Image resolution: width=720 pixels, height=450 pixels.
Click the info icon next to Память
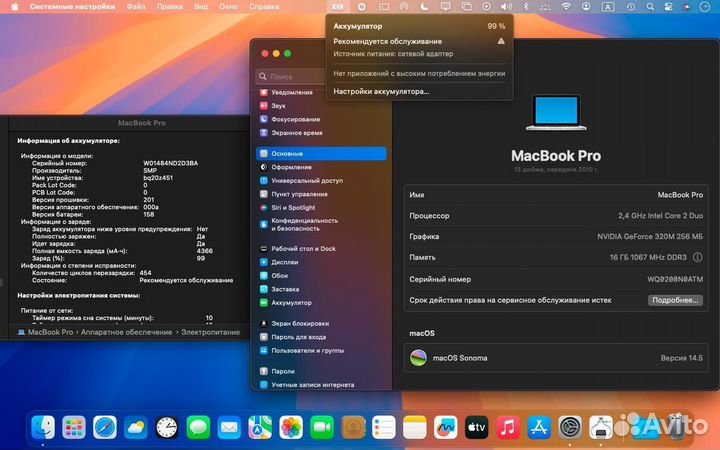click(698, 257)
